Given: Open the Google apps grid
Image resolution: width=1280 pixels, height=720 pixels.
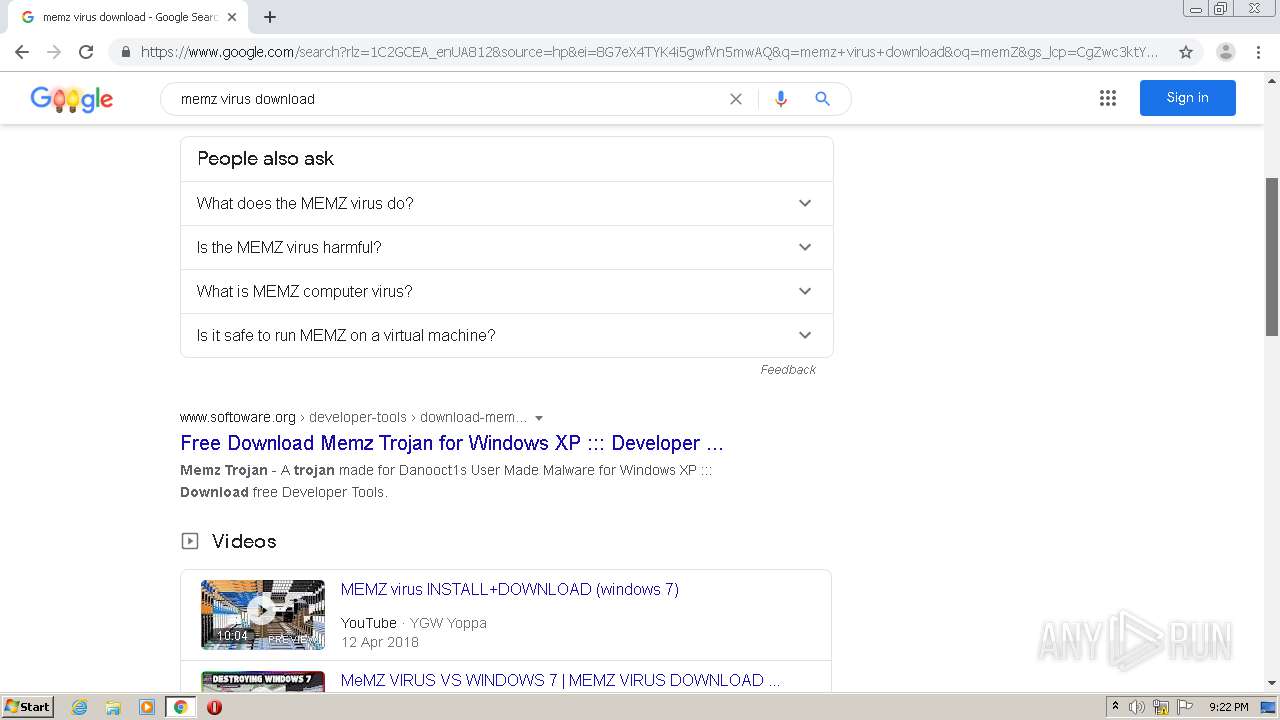Looking at the screenshot, I should pyautogui.click(x=1108, y=98).
